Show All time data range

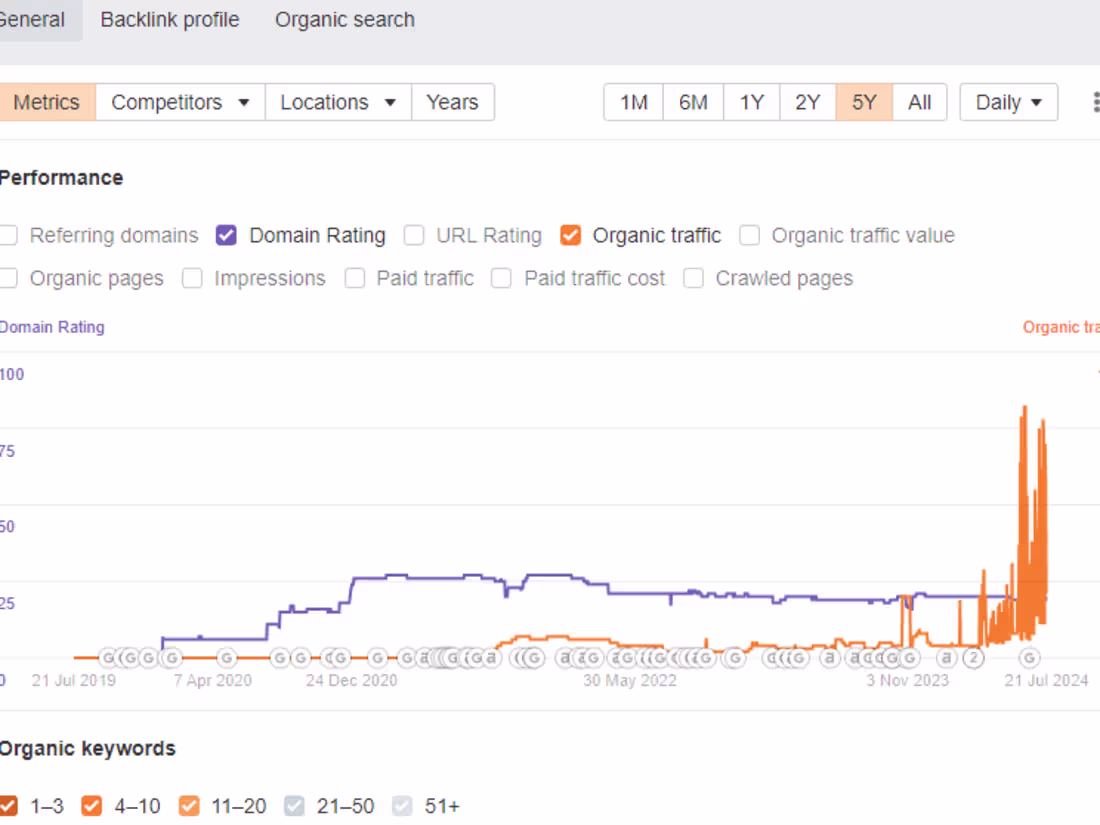920,102
